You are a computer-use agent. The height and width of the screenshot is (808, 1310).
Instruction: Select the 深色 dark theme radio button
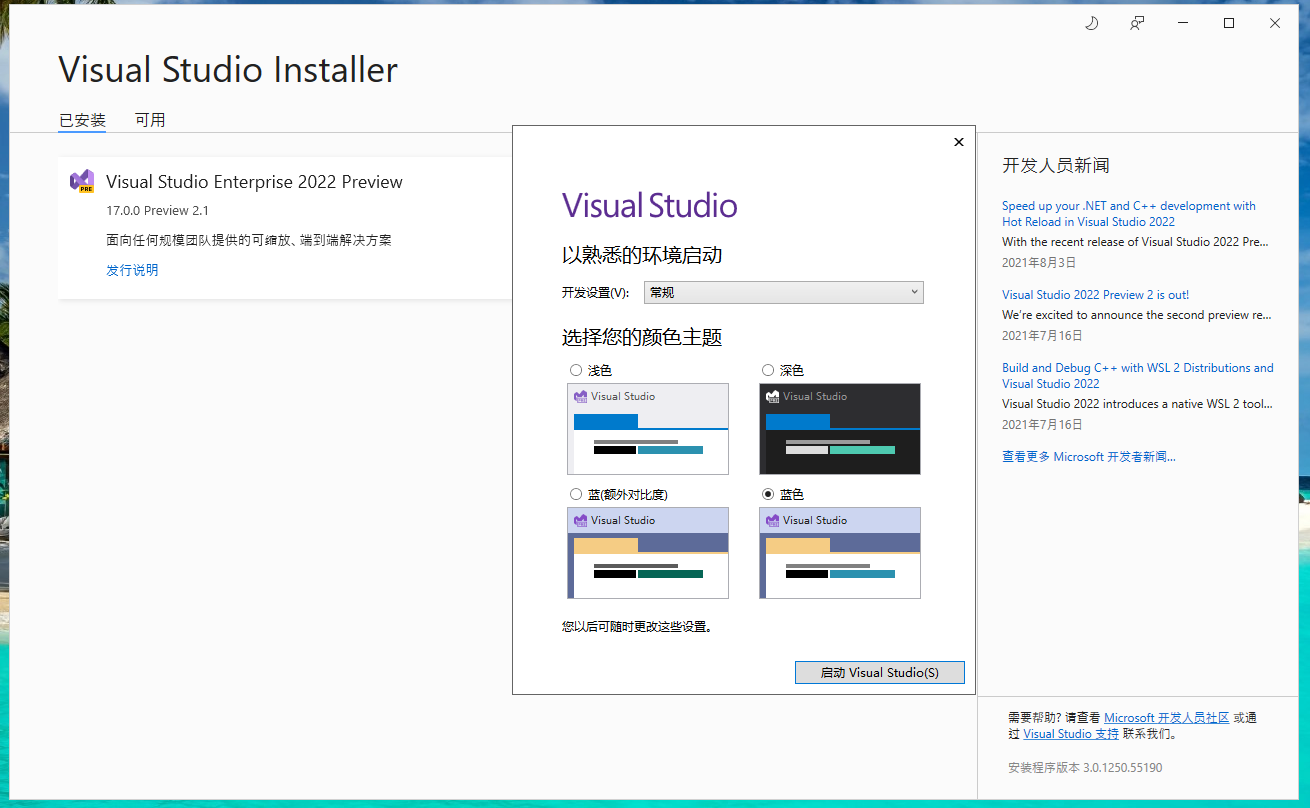click(x=768, y=370)
